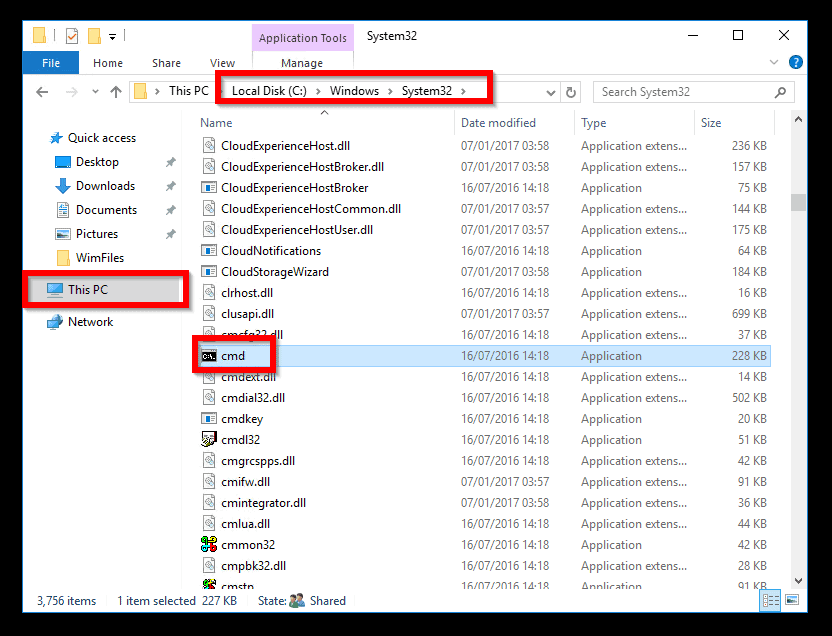832x636 pixels.
Task: Open the Customize Quick Access Toolbar dropdown
Action: [112, 37]
